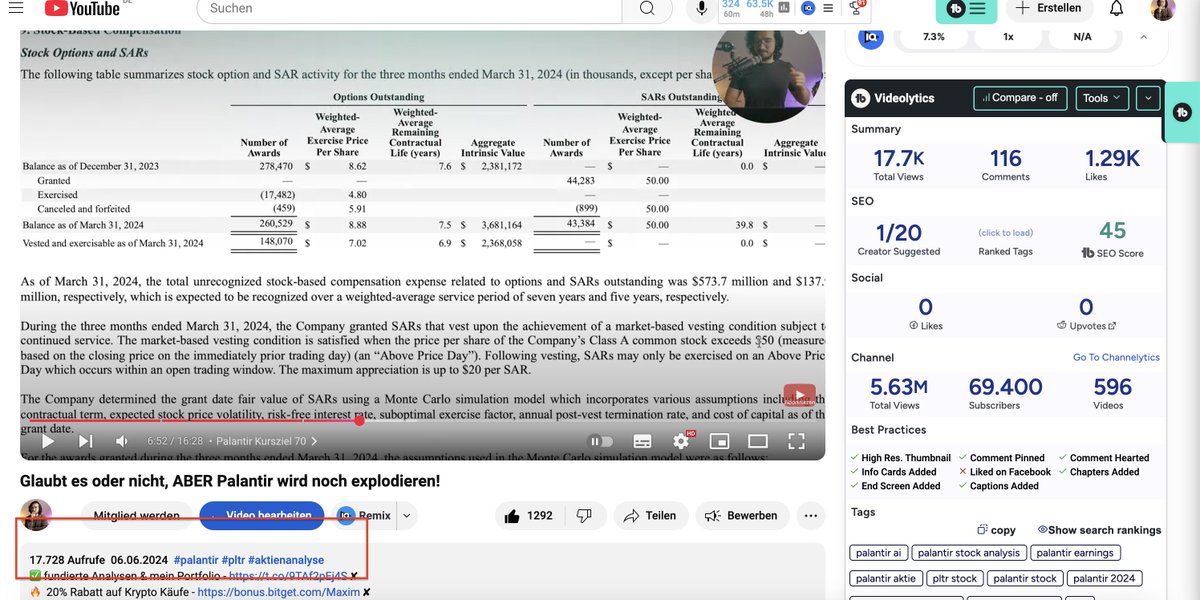
Task: Select the N/A stat pill
Action: tap(1082, 36)
